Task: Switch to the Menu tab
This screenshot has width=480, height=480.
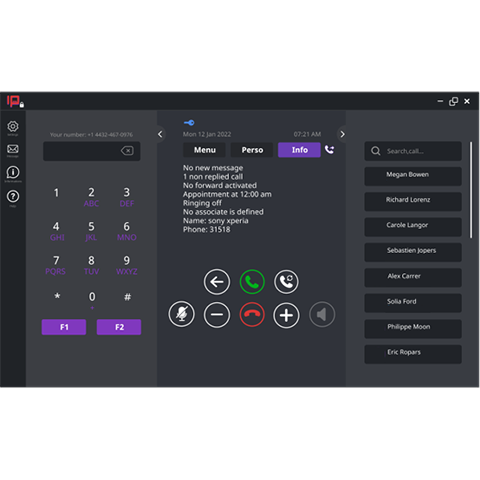Action: pos(205,150)
